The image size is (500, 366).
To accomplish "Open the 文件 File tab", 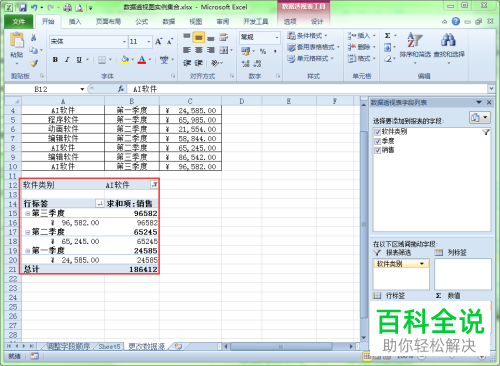I will pos(19,22).
